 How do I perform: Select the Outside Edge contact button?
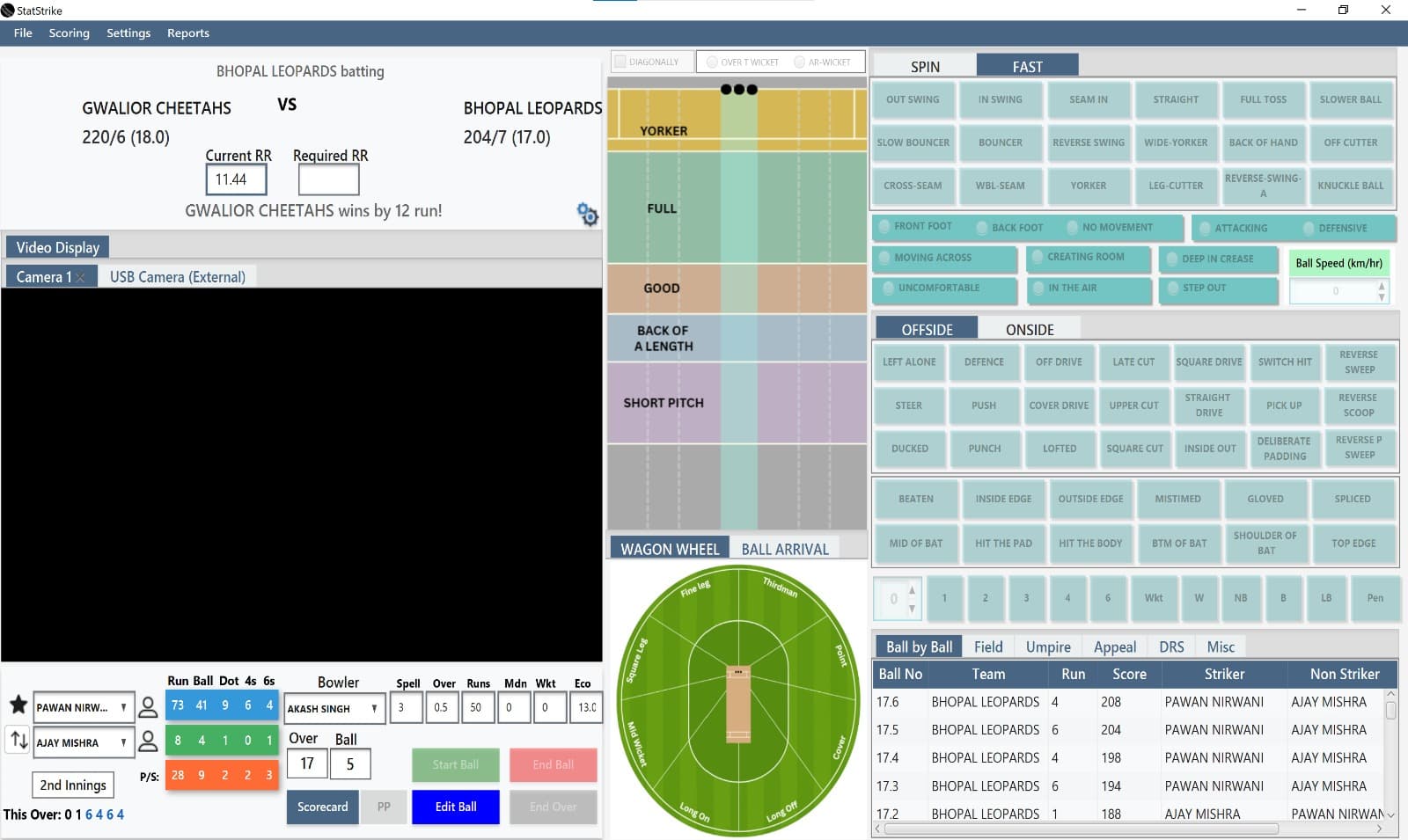tap(1090, 499)
